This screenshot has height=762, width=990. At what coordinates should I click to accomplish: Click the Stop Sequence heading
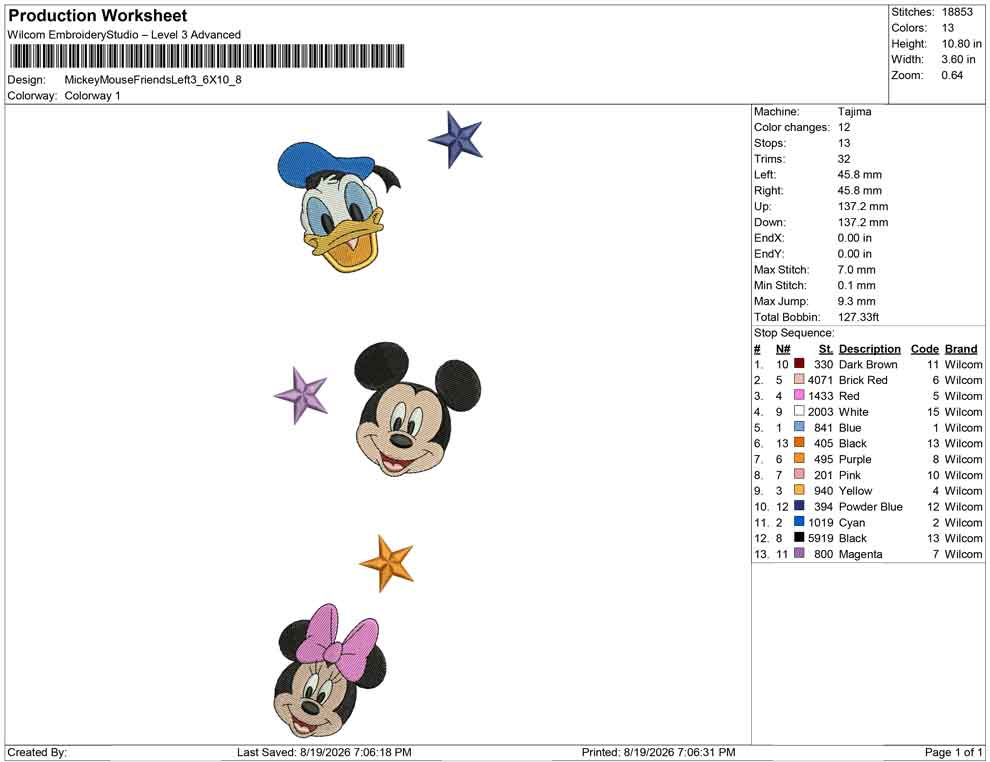click(794, 333)
